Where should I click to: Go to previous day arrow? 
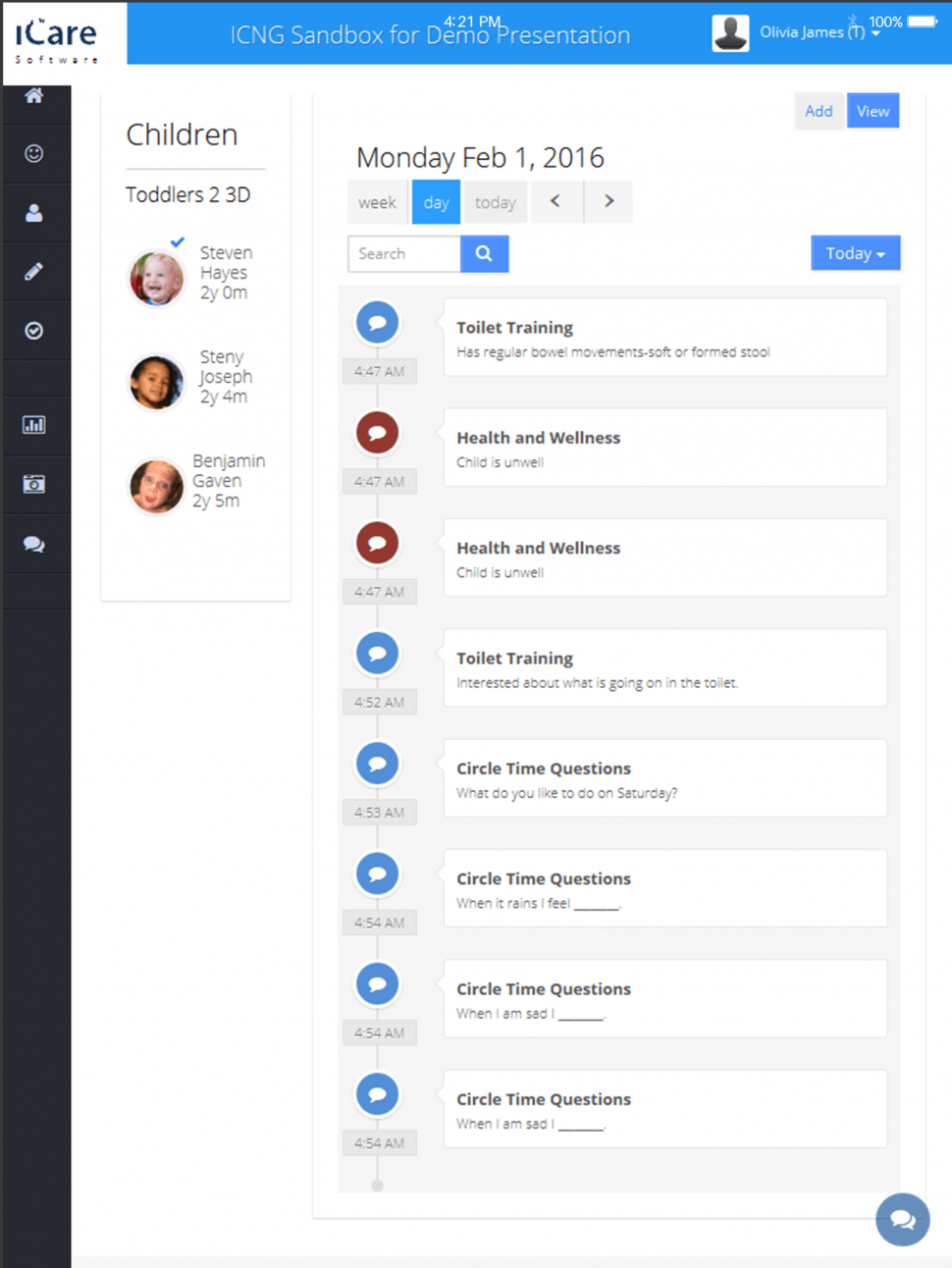(x=555, y=201)
